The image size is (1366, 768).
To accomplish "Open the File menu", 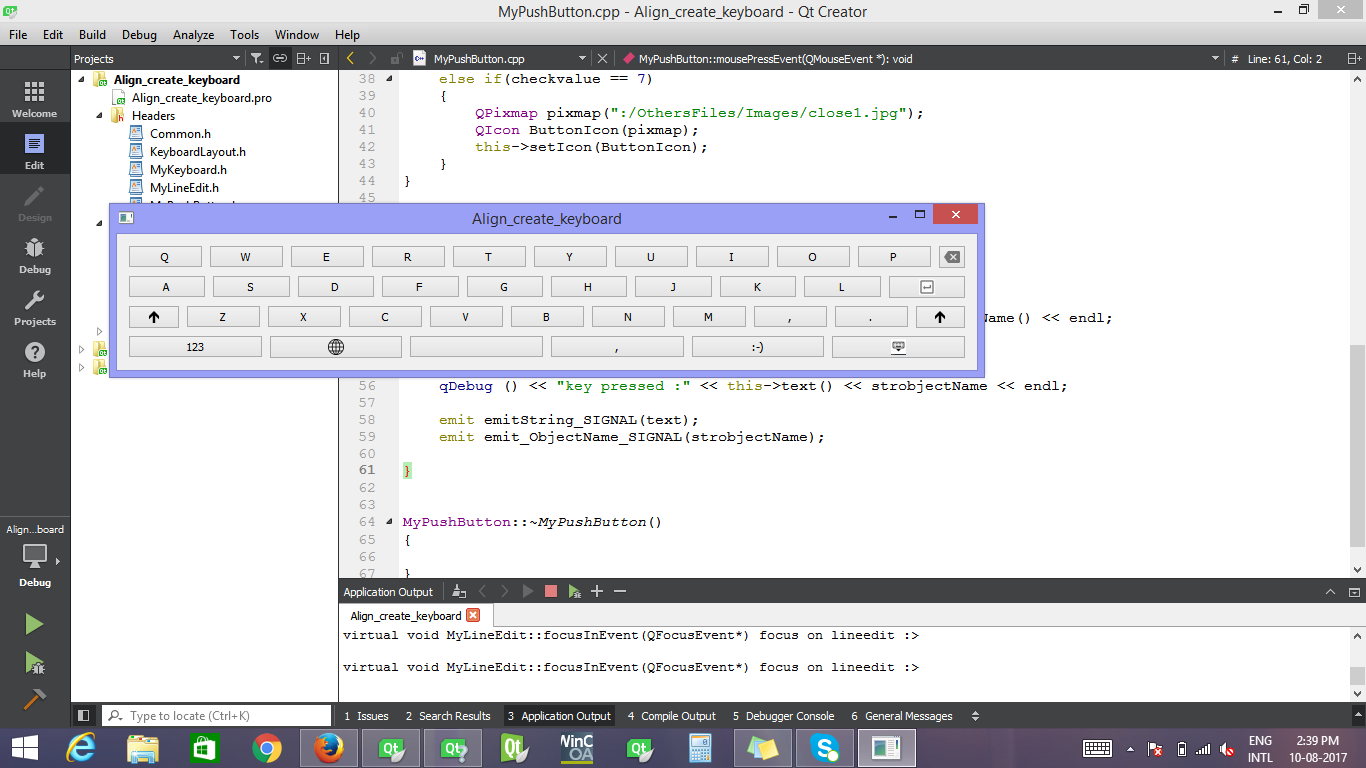I will [18, 34].
